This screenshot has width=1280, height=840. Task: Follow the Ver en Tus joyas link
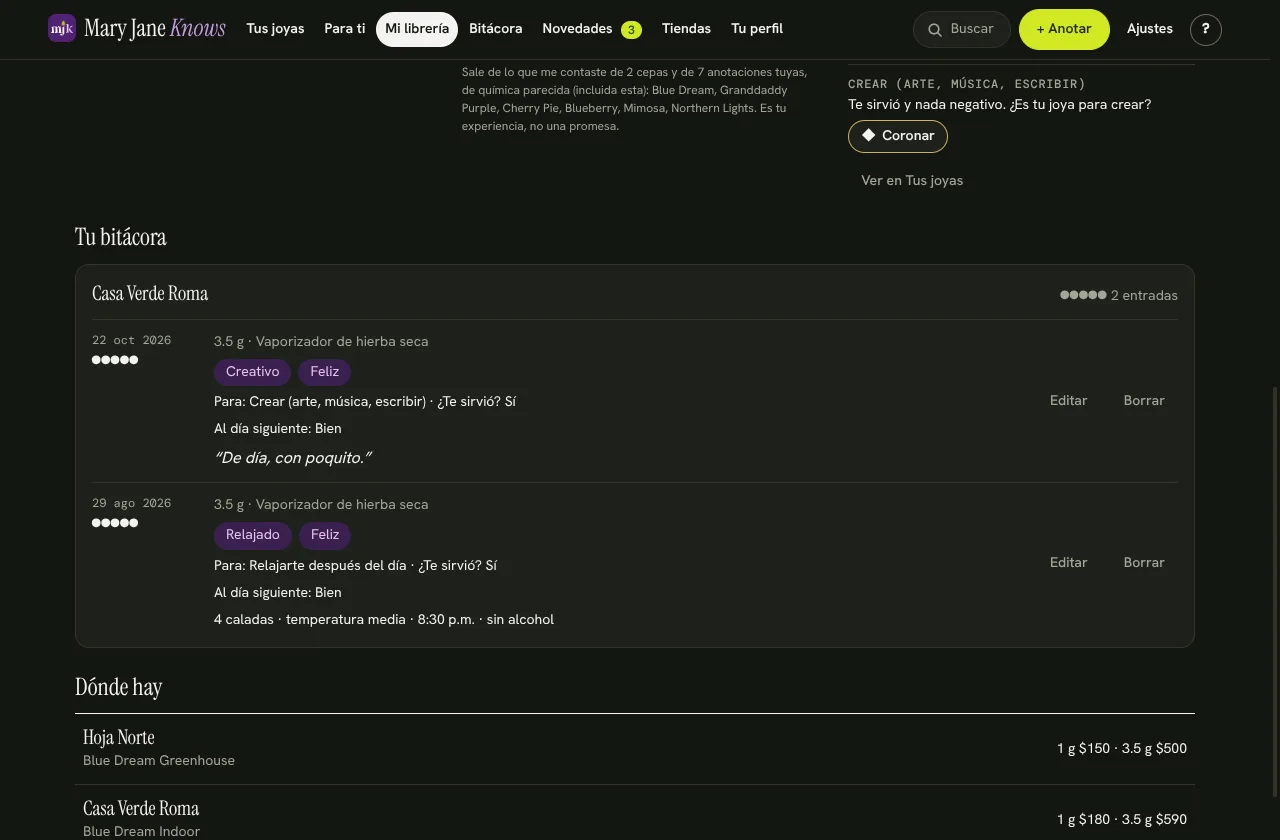pyautogui.click(x=912, y=181)
